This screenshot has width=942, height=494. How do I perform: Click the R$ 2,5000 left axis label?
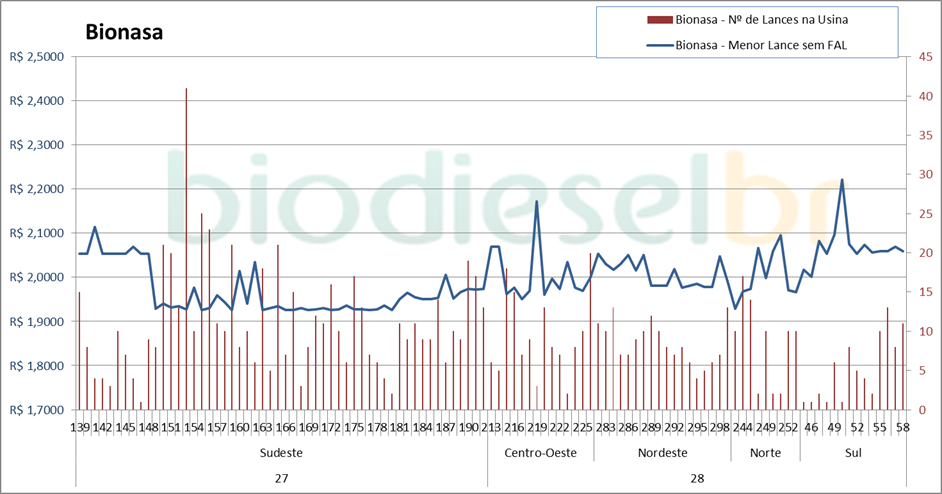pyautogui.click(x=36, y=57)
